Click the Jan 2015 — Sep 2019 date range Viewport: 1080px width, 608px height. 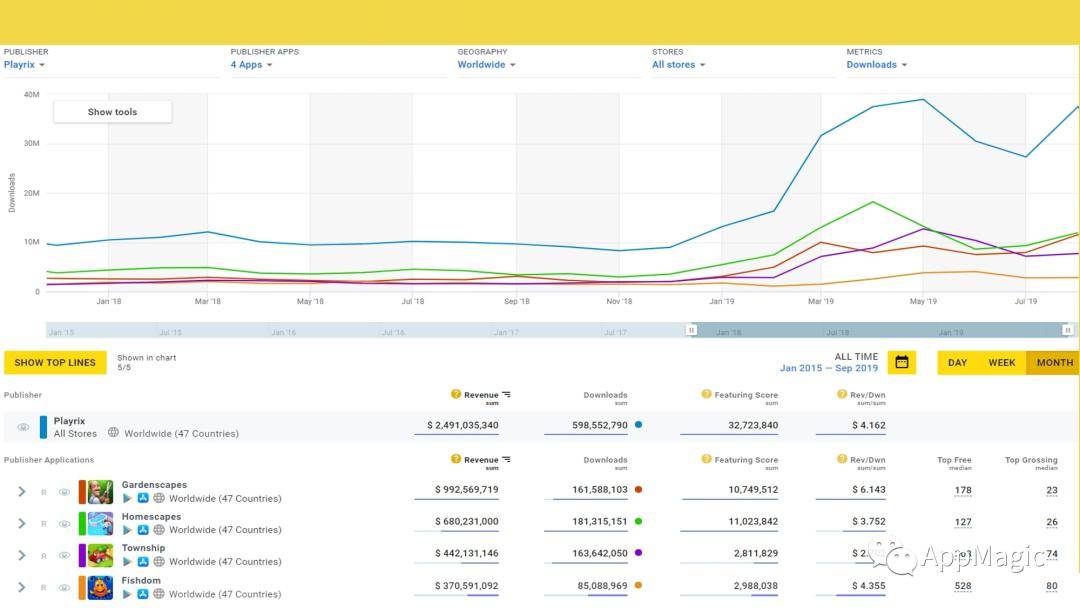click(829, 368)
